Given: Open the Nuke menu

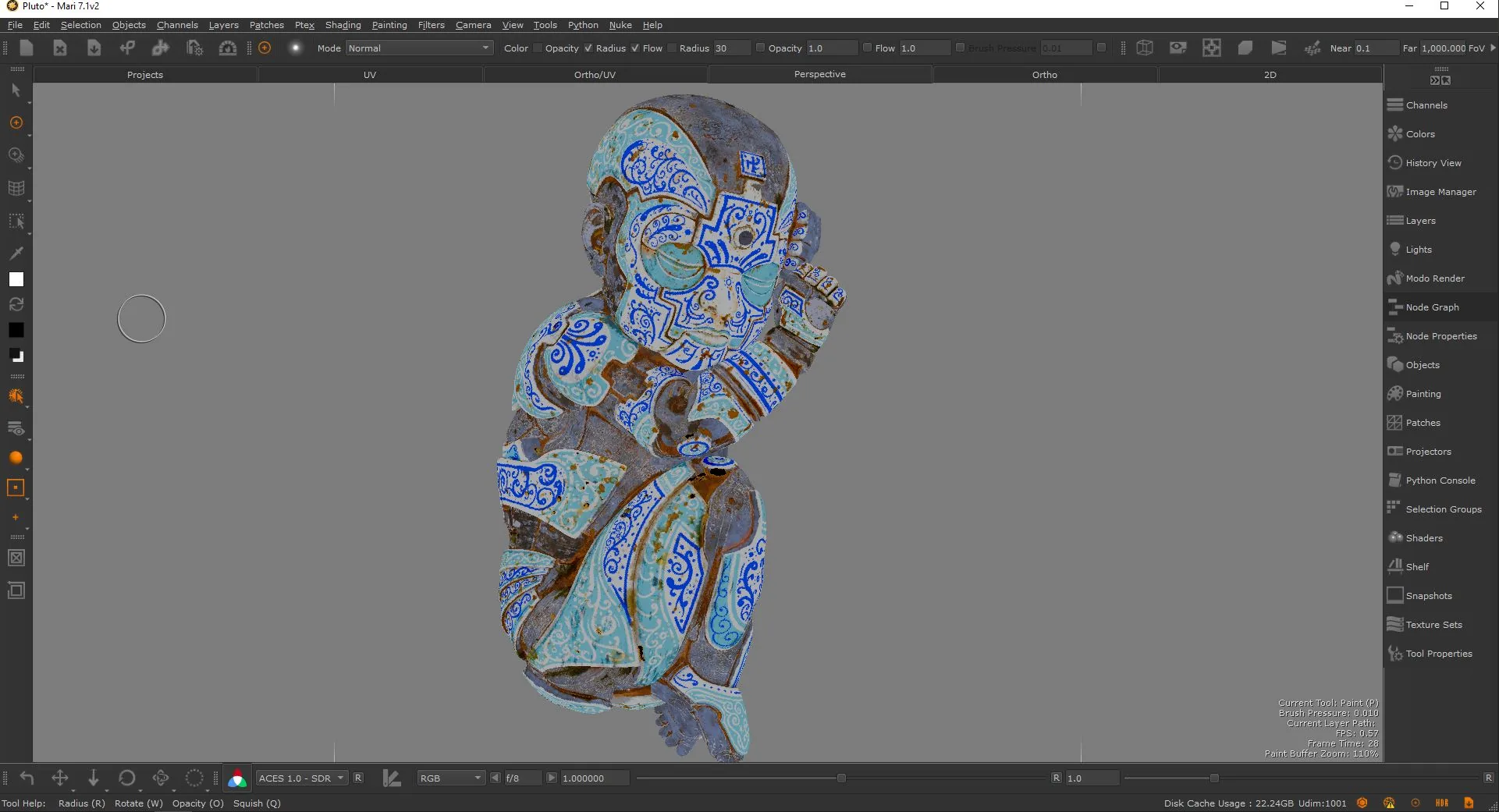Looking at the screenshot, I should (x=620, y=25).
